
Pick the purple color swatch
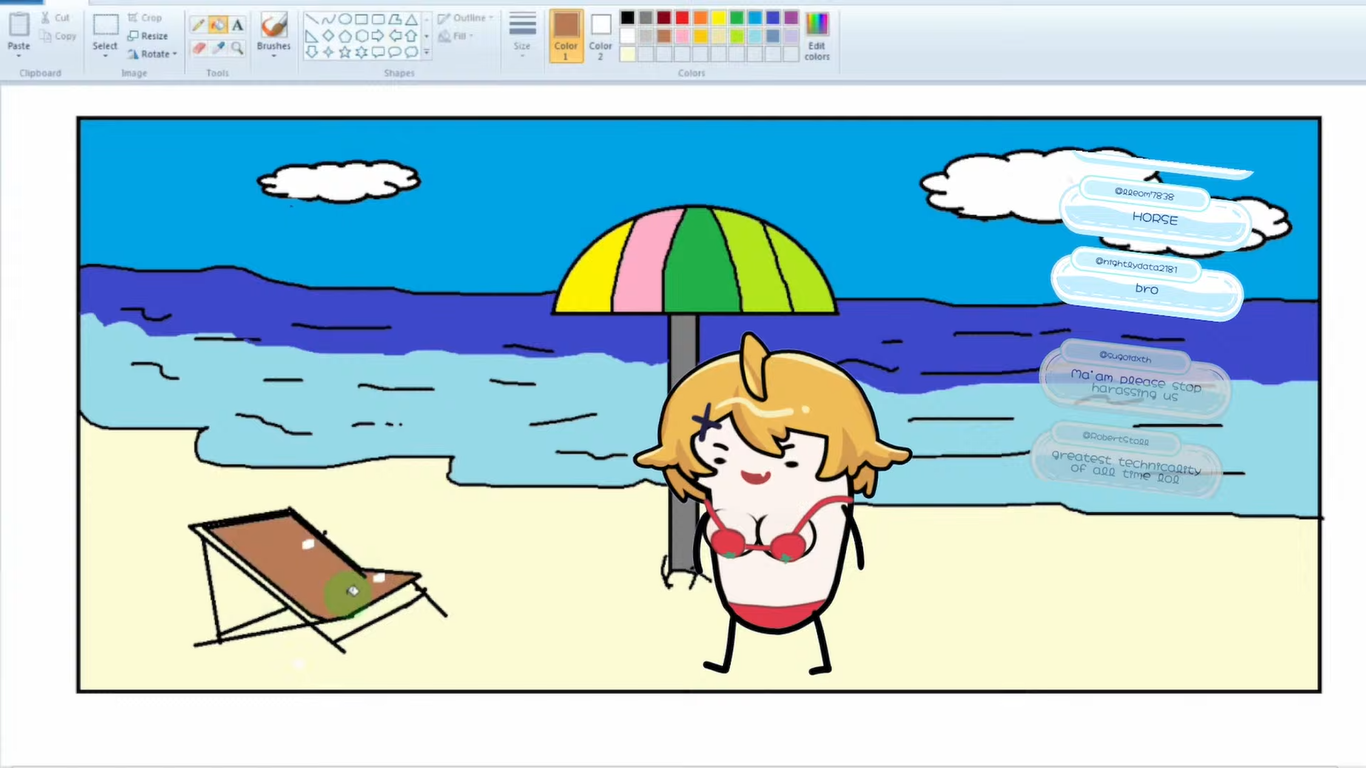[791, 18]
